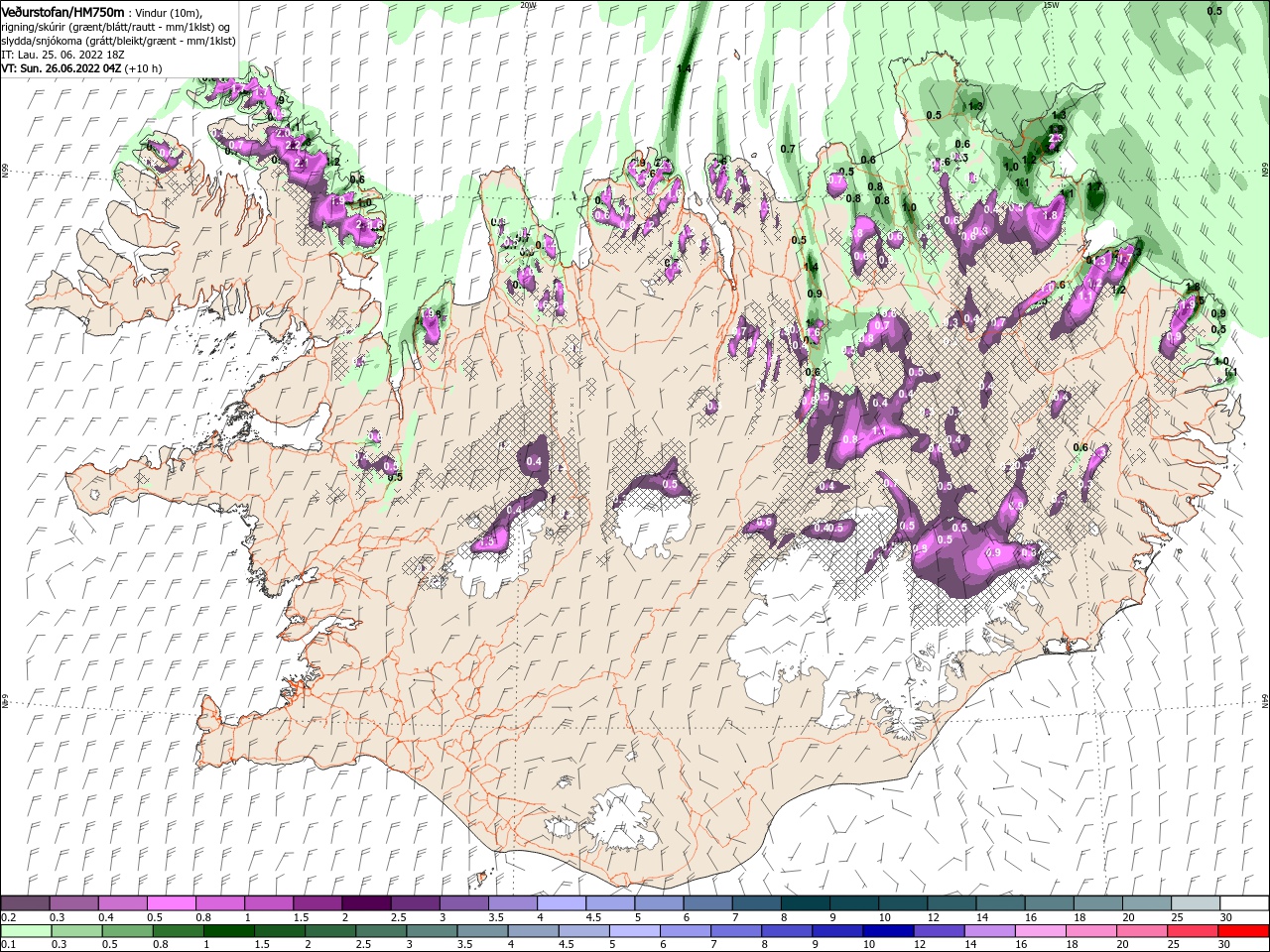
Task: Click the 0.1 label in the rain legend
Action: (8, 945)
